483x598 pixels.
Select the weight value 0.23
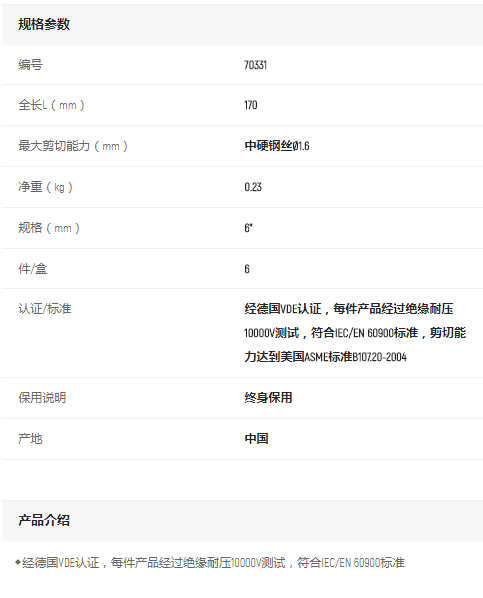pos(253,187)
